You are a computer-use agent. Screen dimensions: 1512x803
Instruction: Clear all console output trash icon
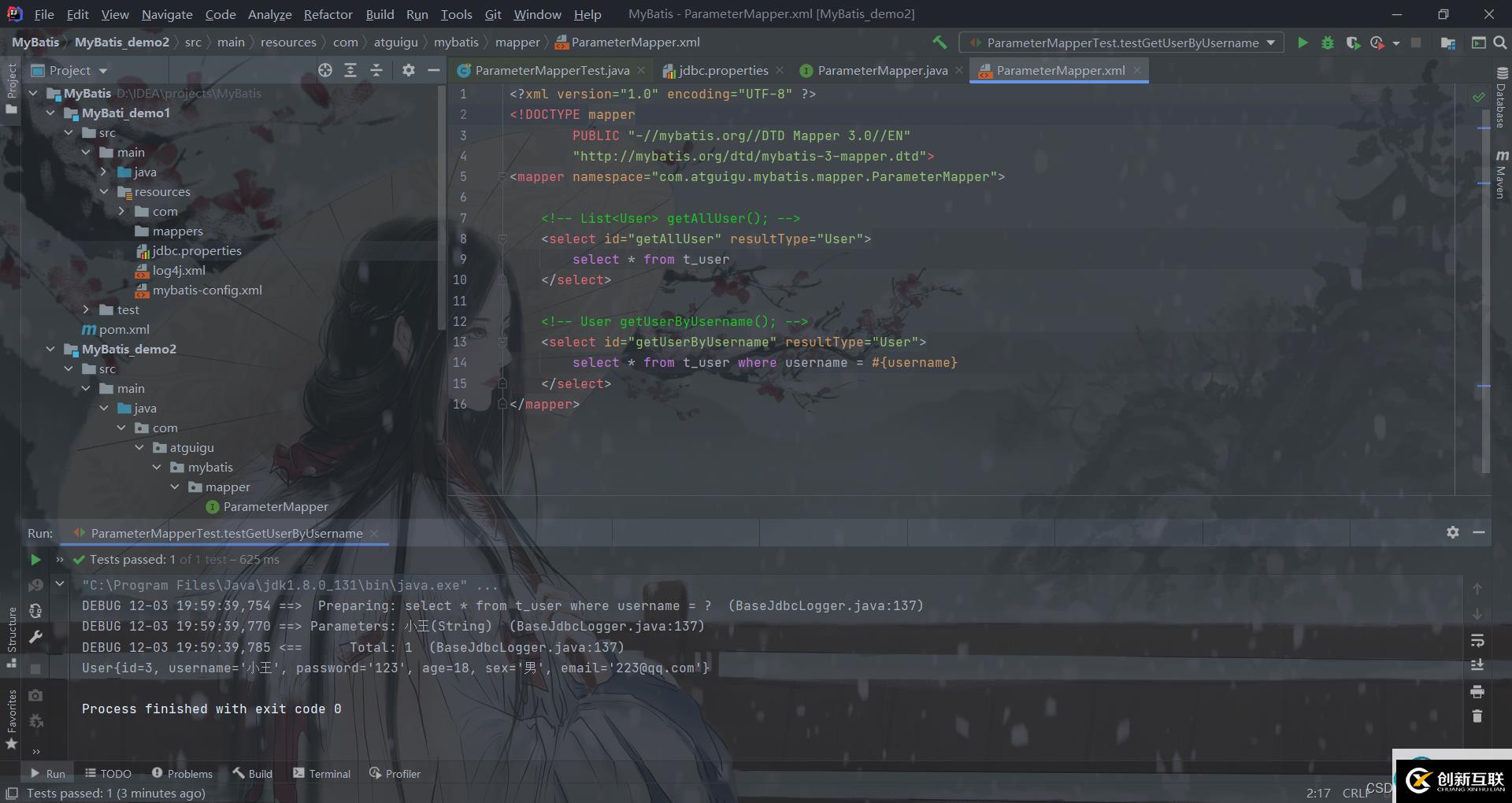tap(1477, 716)
